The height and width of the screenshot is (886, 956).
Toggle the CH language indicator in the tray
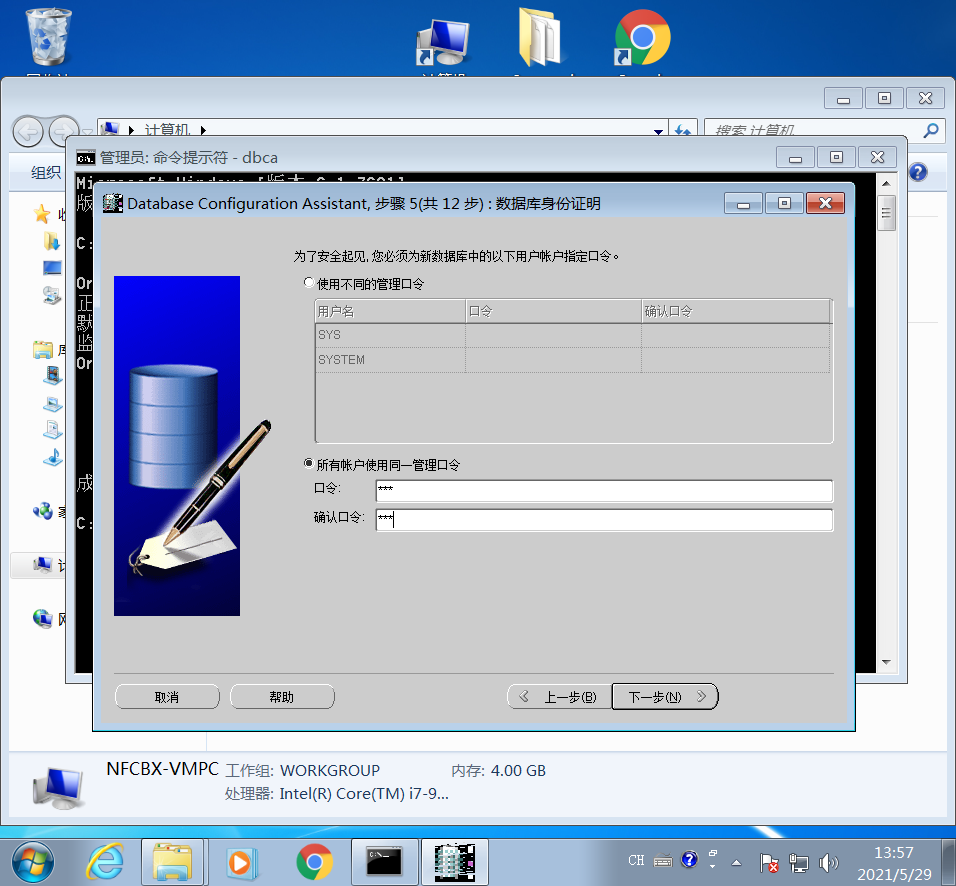[x=636, y=860]
